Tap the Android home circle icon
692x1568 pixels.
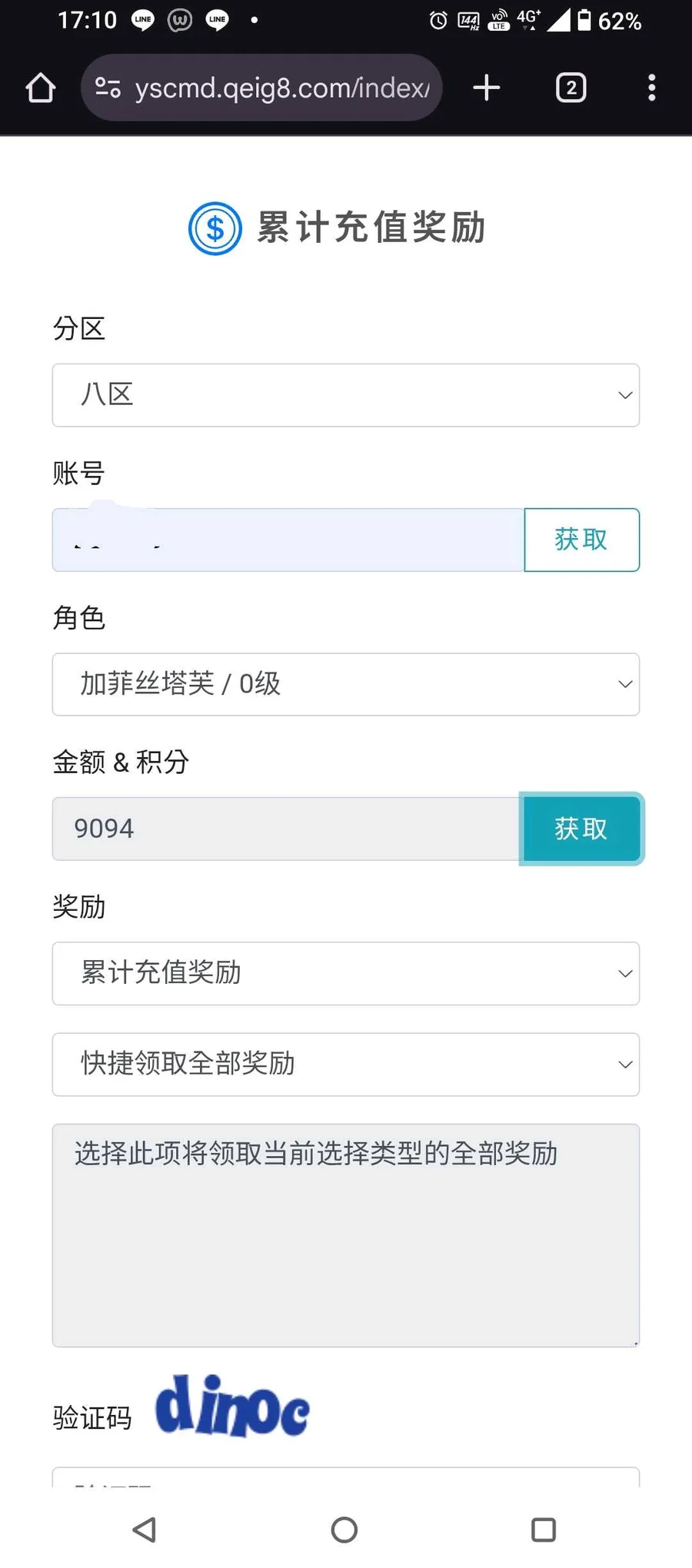(344, 1530)
